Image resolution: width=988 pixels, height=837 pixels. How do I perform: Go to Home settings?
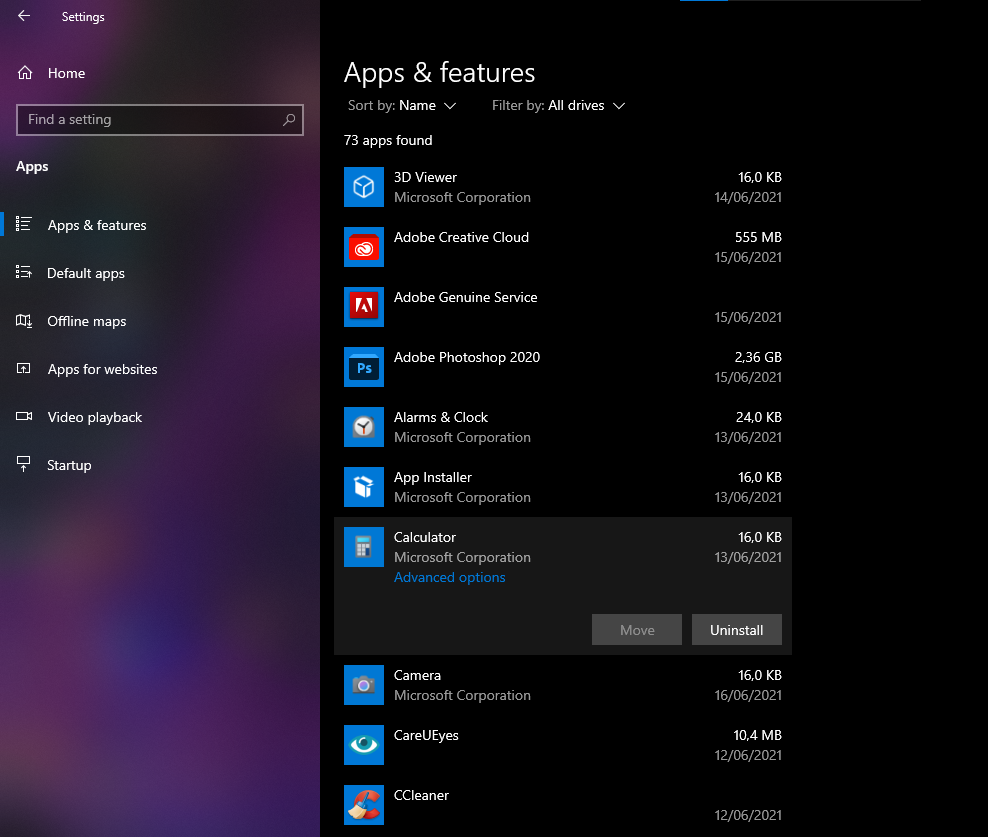coord(66,73)
